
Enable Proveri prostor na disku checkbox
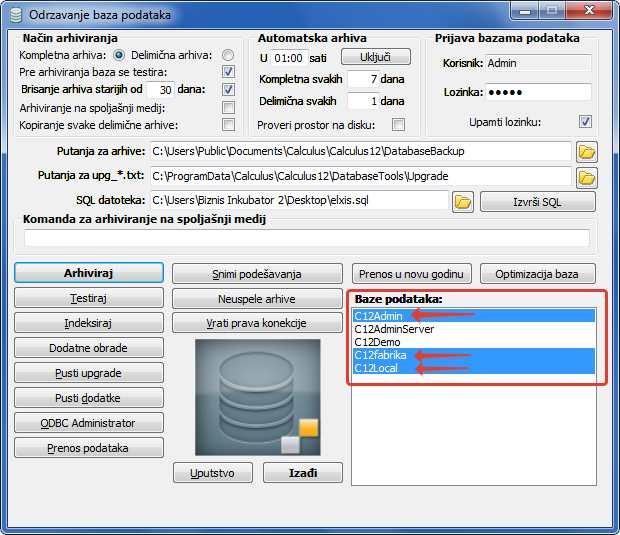point(399,125)
